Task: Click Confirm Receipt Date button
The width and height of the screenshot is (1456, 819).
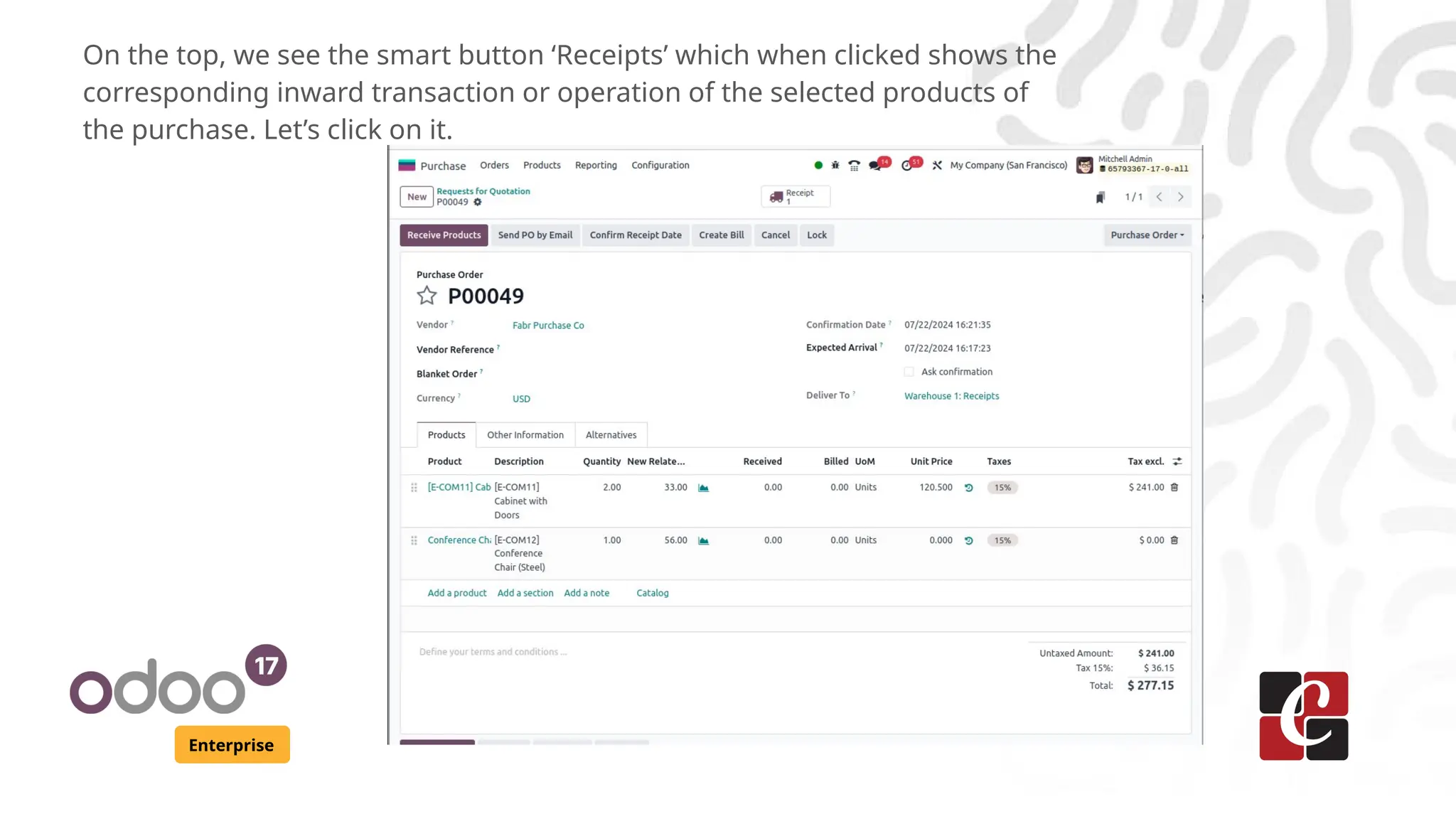Action: (x=636, y=235)
